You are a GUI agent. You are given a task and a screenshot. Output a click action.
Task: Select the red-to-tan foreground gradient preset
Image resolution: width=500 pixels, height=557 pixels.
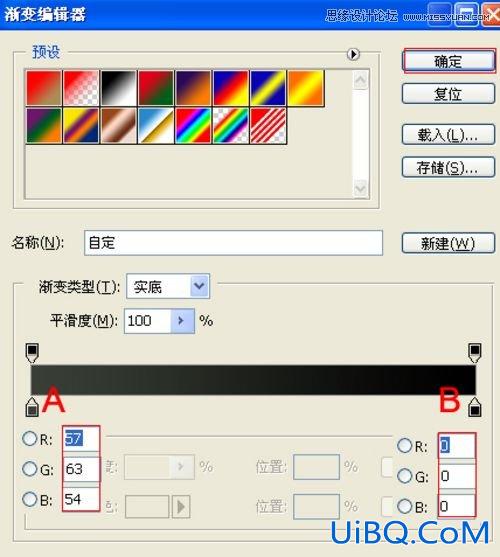pos(44,88)
